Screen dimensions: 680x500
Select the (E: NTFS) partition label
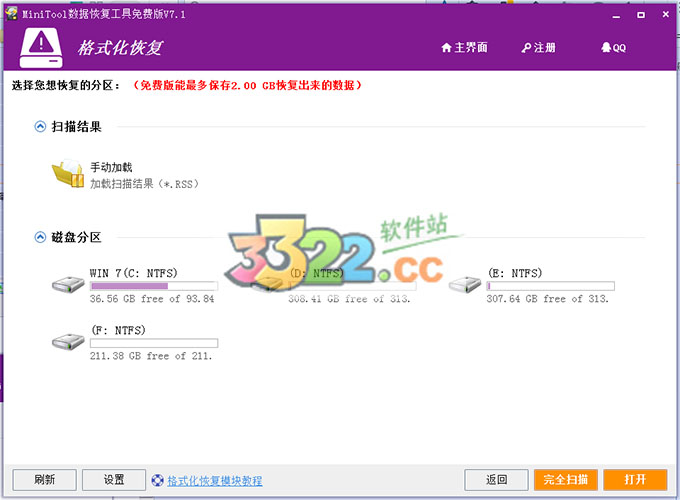[x=515, y=273]
